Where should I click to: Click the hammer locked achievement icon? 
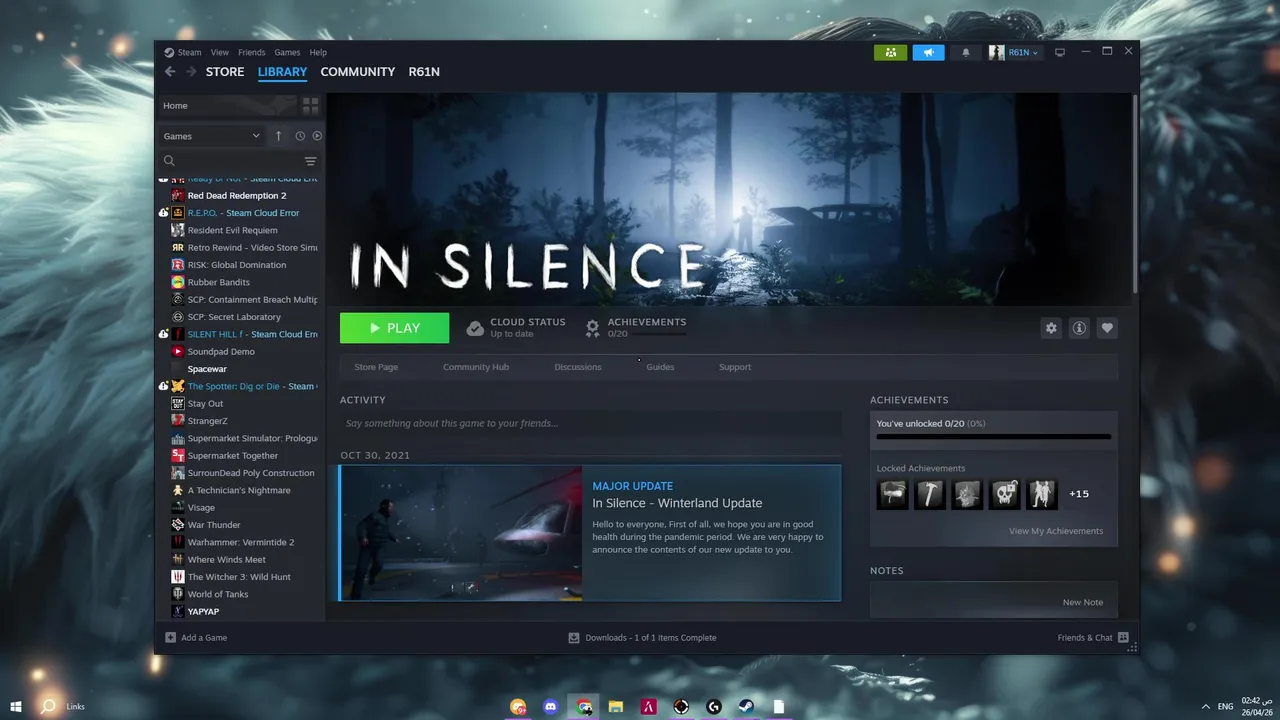[930, 494]
